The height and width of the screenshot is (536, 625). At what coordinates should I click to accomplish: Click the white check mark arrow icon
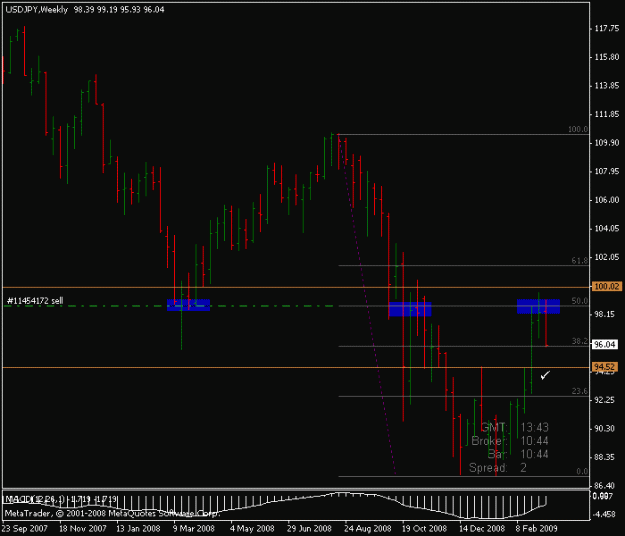tap(545, 375)
